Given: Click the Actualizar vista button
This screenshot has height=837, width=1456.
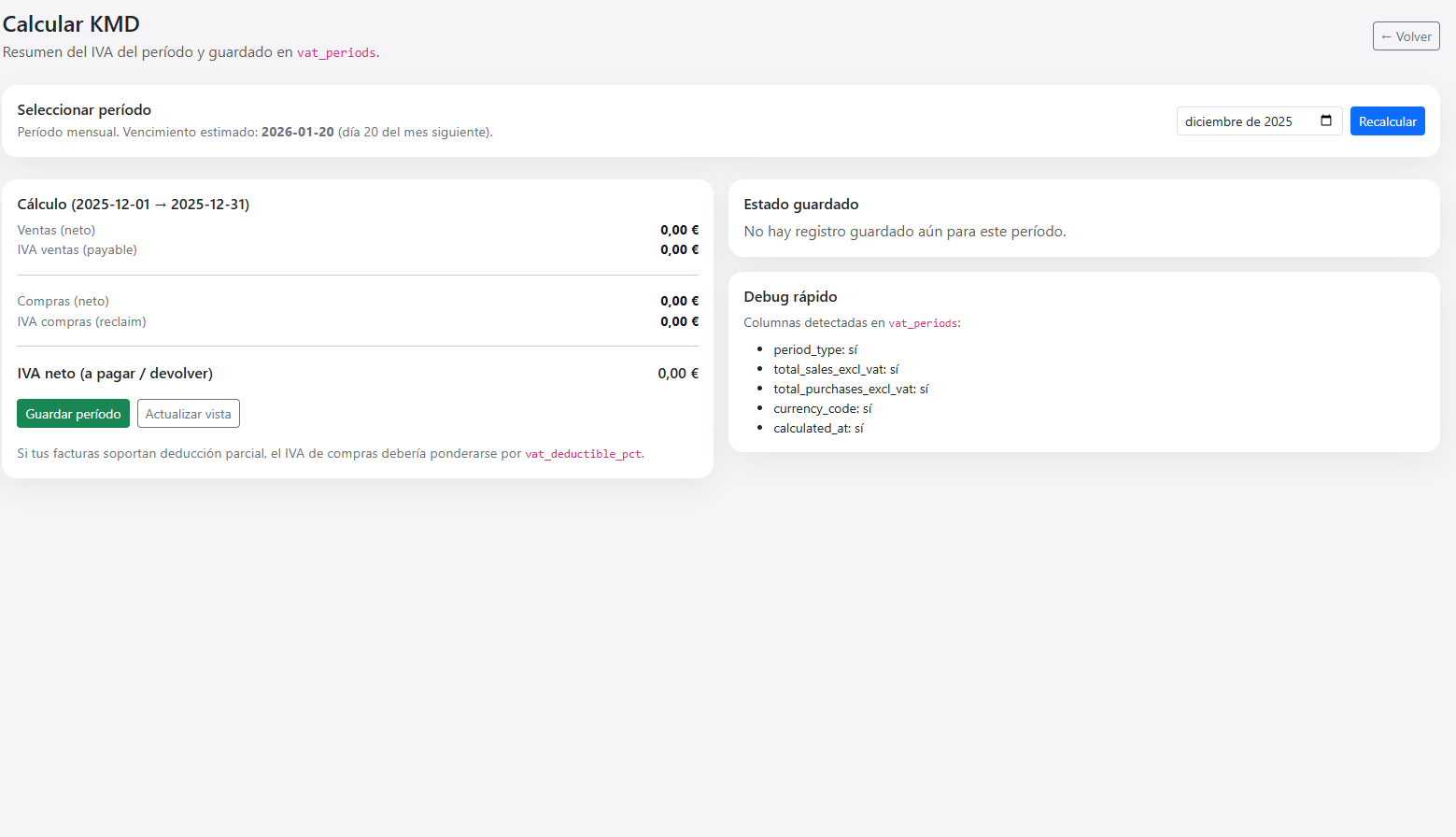Looking at the screenshot, I should coord(188,414).
